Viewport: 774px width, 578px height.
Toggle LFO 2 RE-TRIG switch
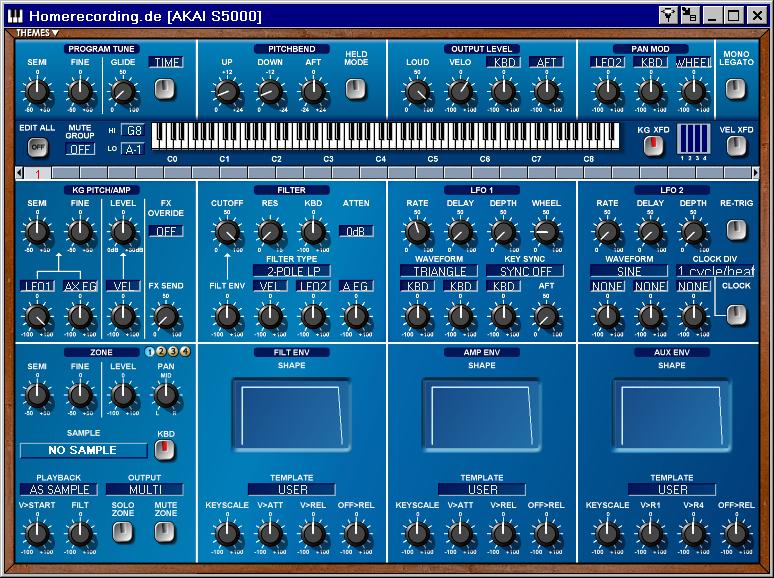point(736,230)
